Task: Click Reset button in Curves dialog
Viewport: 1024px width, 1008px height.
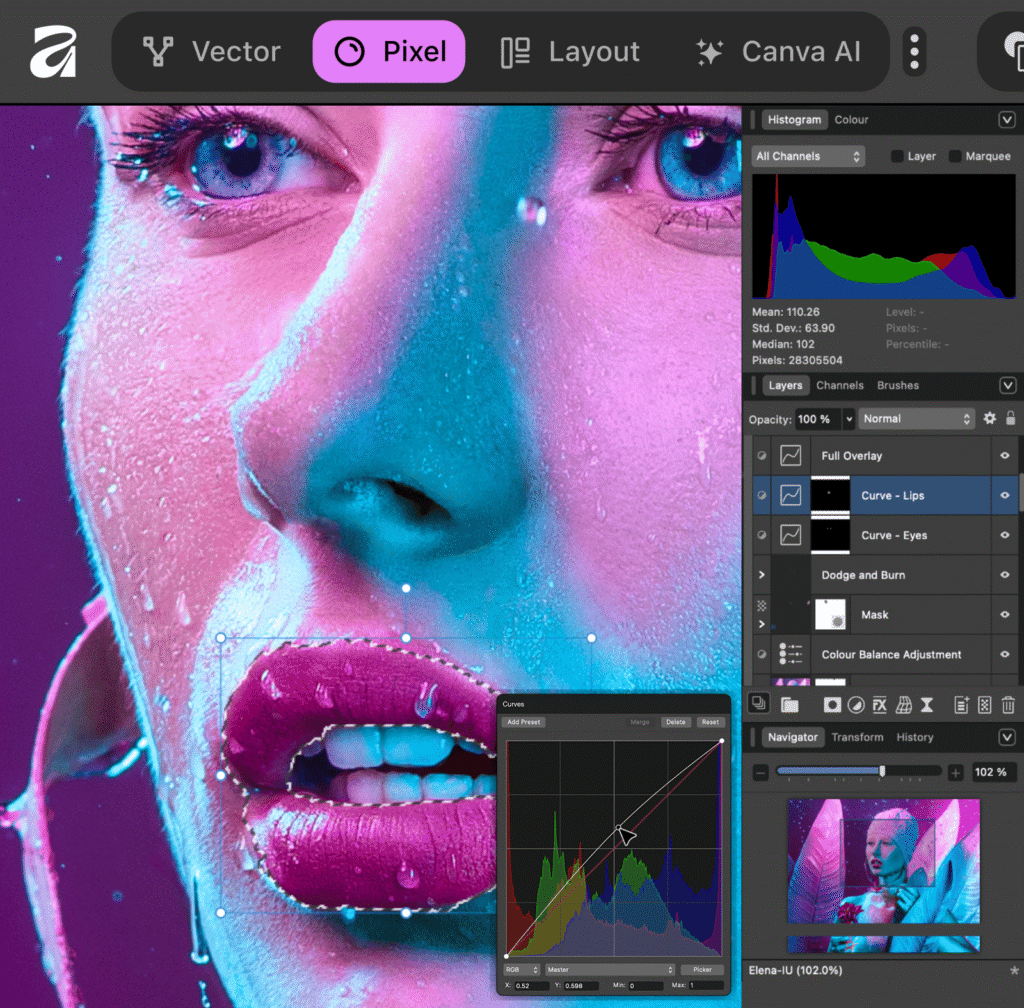Action: [x=709, y=722]
